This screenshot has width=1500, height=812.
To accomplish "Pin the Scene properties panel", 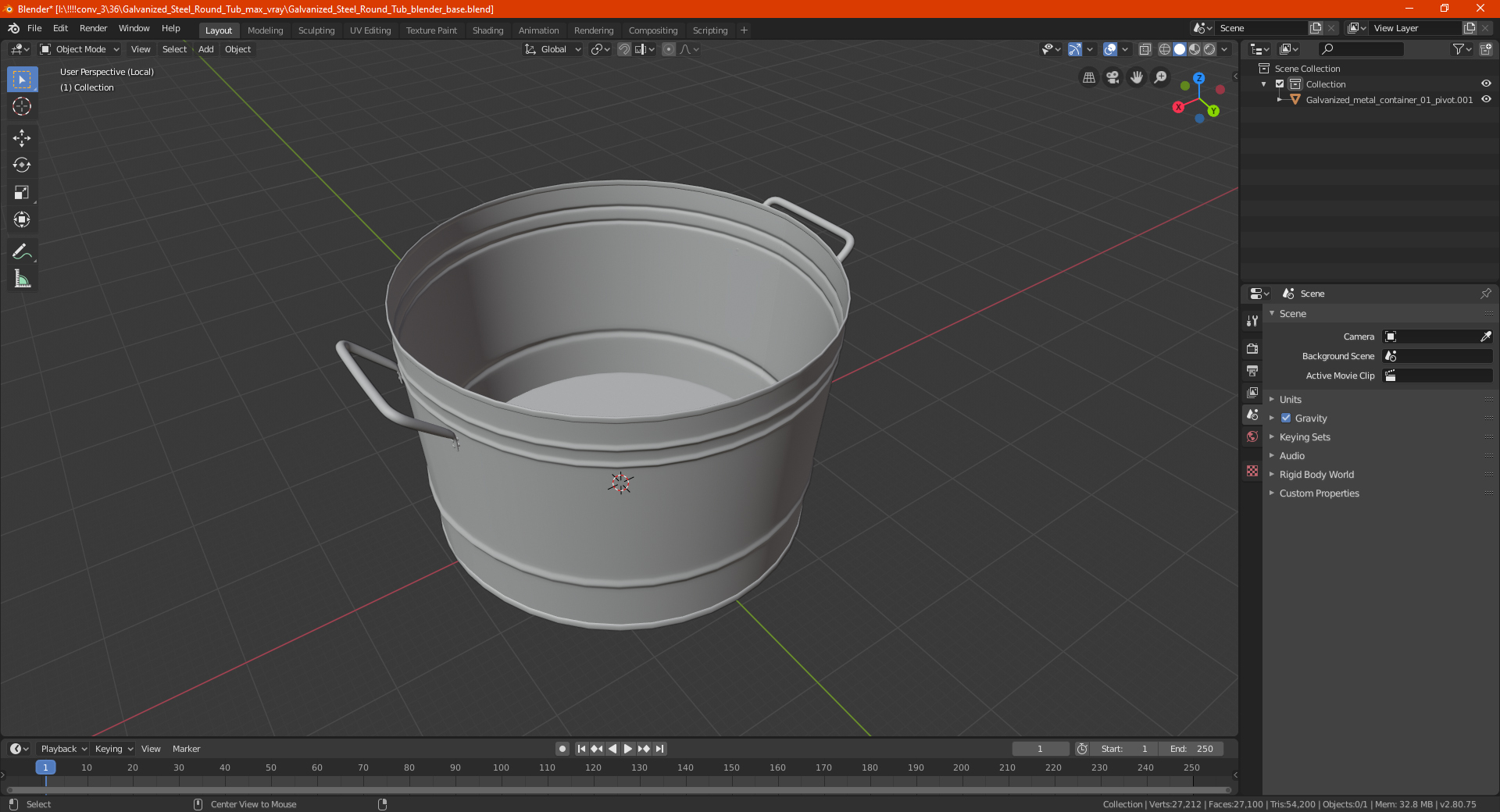I will 1485,294.
